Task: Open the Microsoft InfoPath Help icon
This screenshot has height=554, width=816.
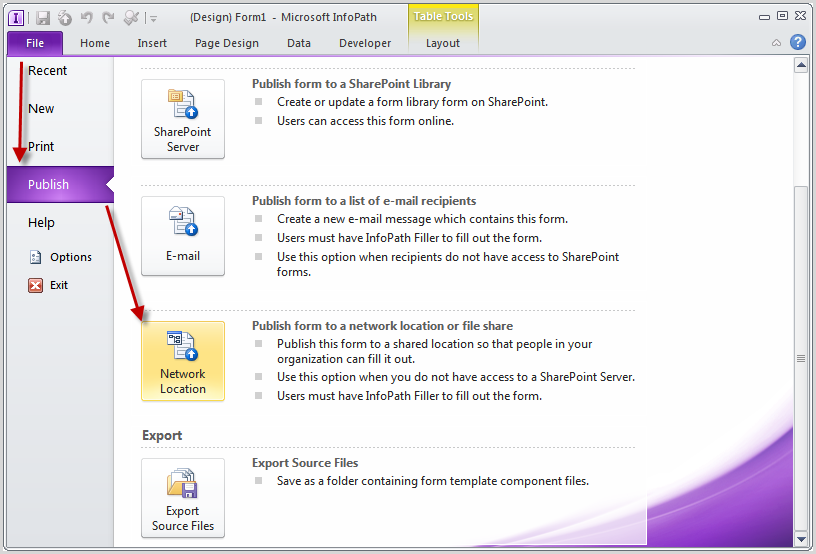Action: tap(798, 42)
